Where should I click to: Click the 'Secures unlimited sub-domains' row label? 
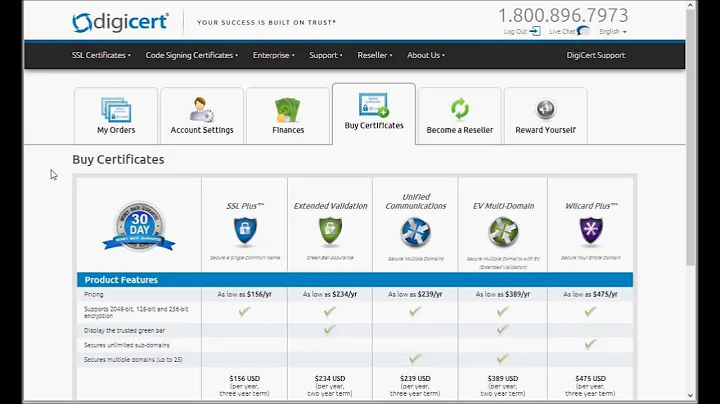tap(127, 345)
